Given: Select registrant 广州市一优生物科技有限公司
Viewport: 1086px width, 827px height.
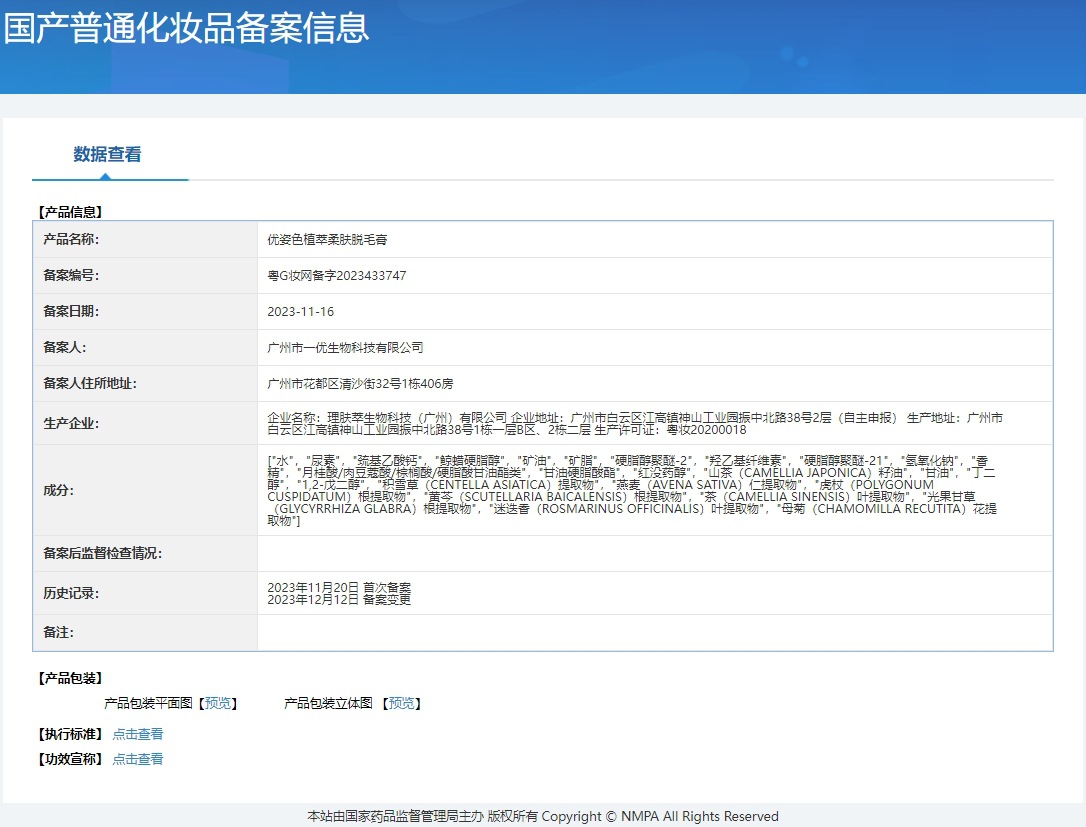Looking at the screenshot, I should coord(345,348).
